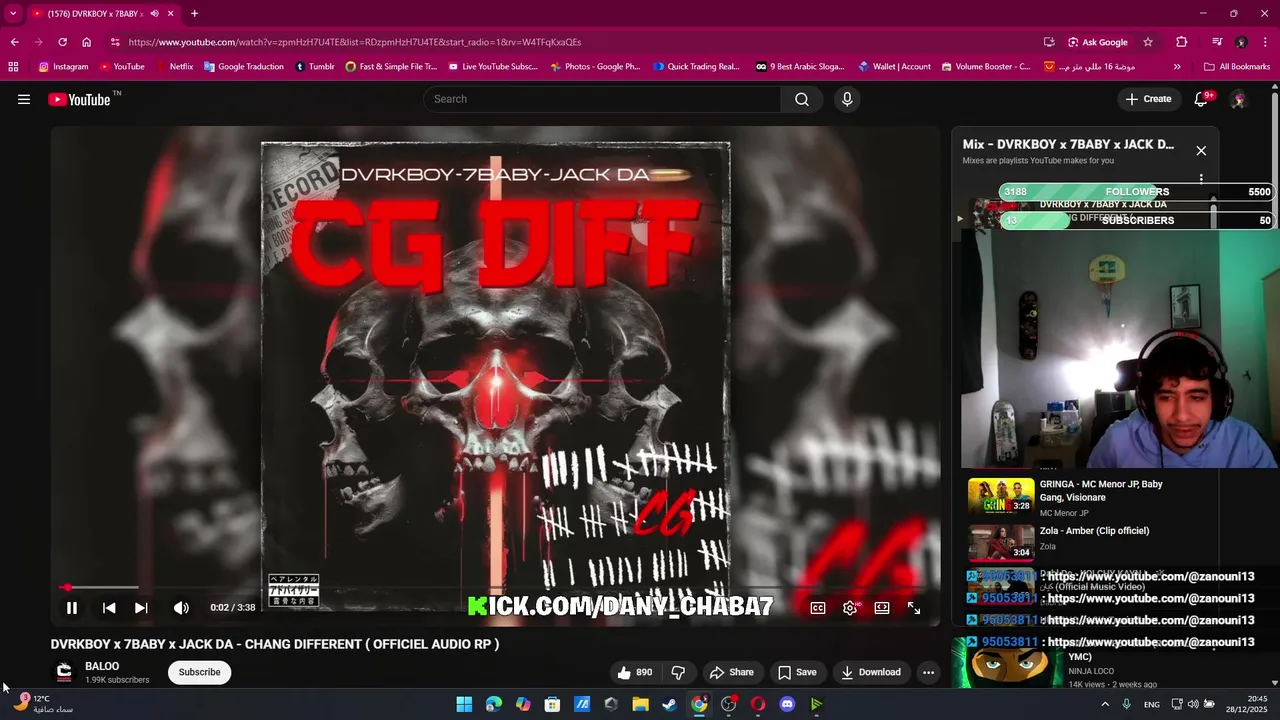
Task: Open the player settings gear
Action: (x=850, y=608)
